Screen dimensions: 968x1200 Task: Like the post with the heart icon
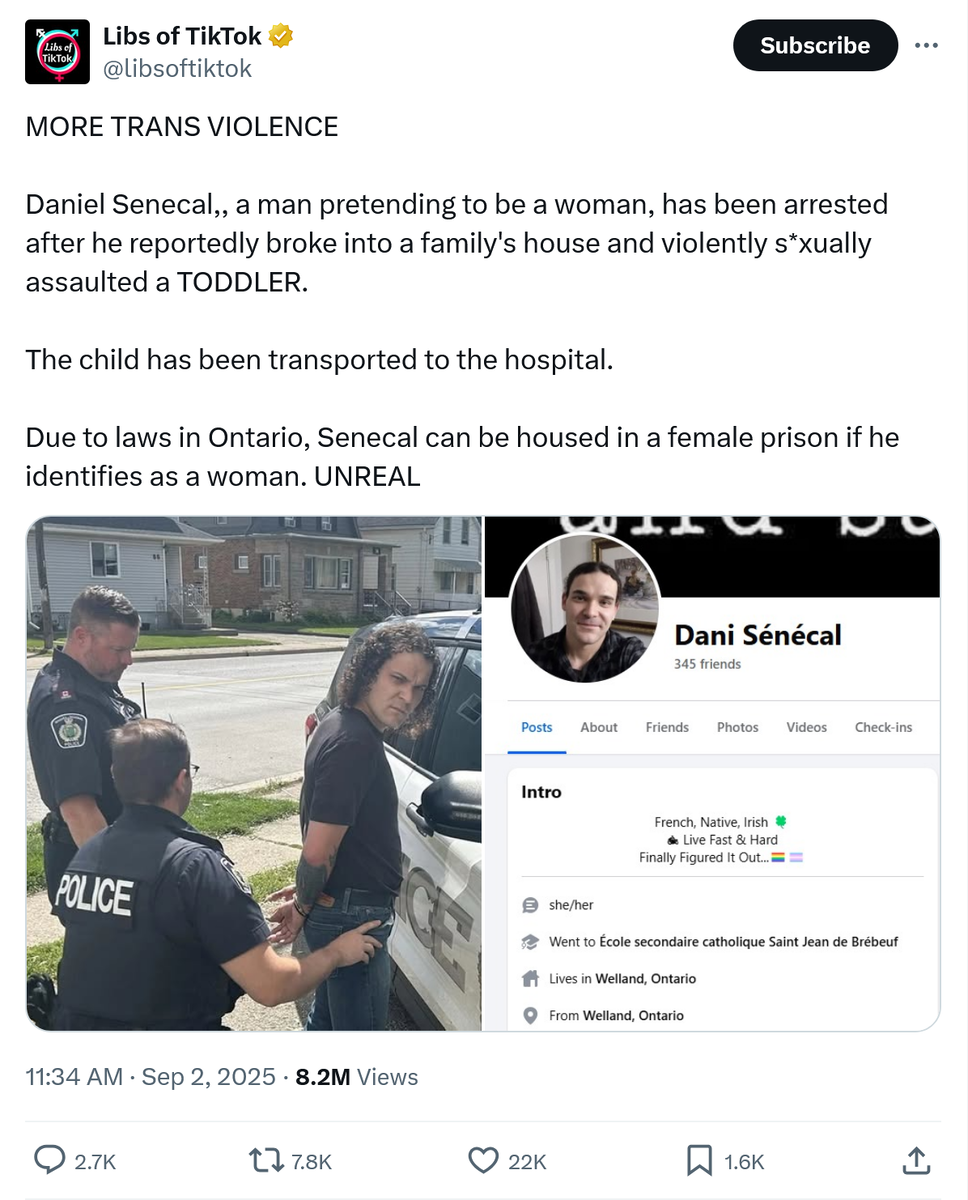tap(484, 1160)
